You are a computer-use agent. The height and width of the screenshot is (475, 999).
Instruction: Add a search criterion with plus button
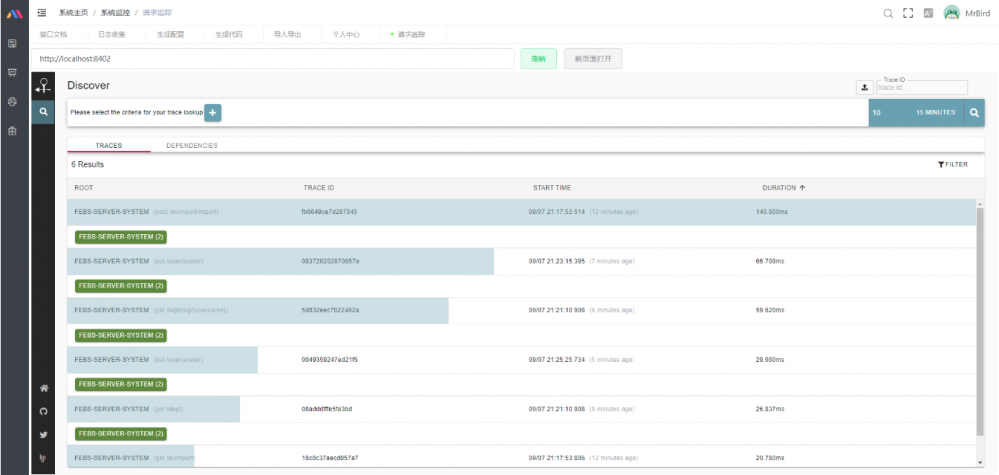pos(213,113)
